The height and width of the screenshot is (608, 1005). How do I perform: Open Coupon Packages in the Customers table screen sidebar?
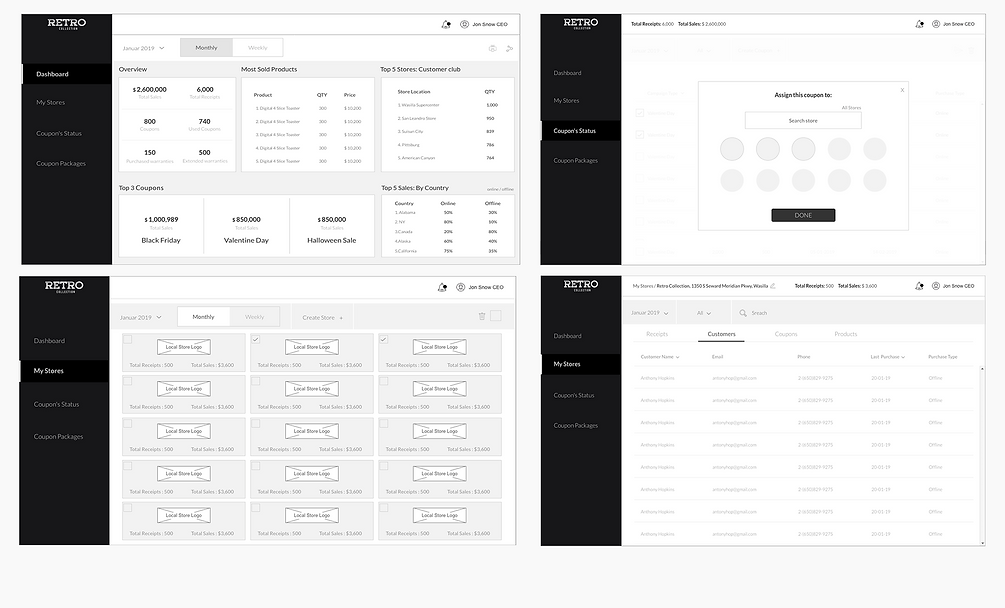coord(576,425)
